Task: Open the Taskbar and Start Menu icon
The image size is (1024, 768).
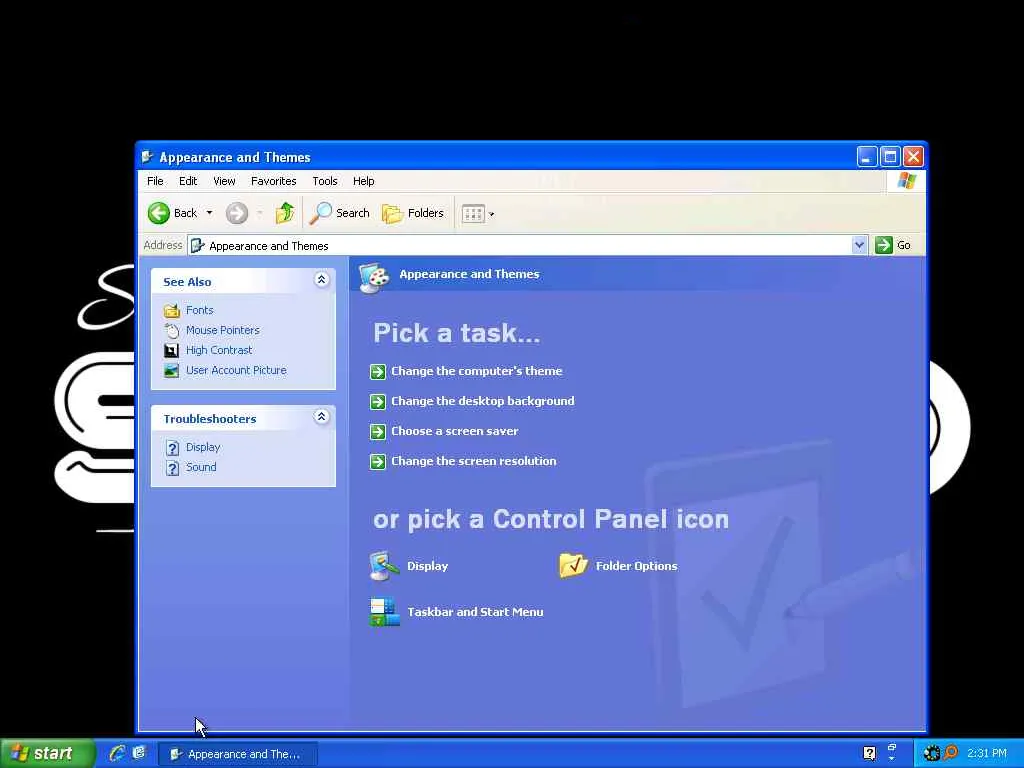Action: coord(384,612)
